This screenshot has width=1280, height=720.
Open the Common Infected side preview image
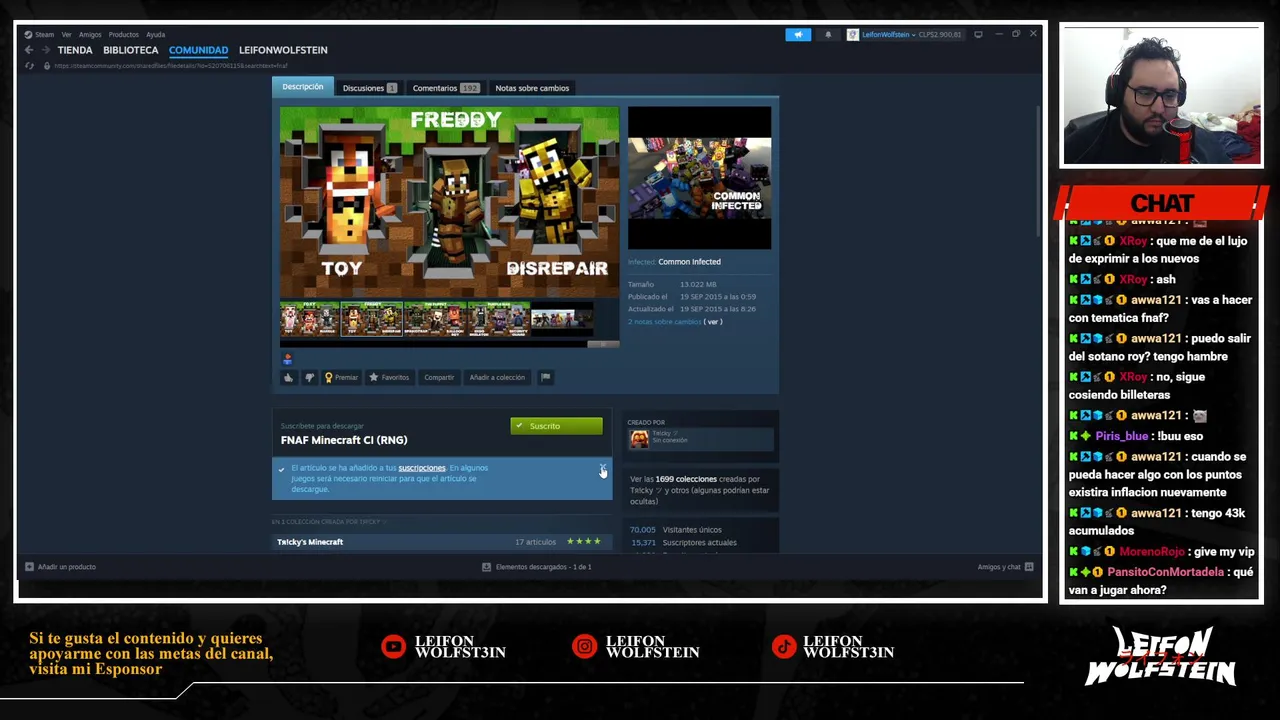point(699,179)
